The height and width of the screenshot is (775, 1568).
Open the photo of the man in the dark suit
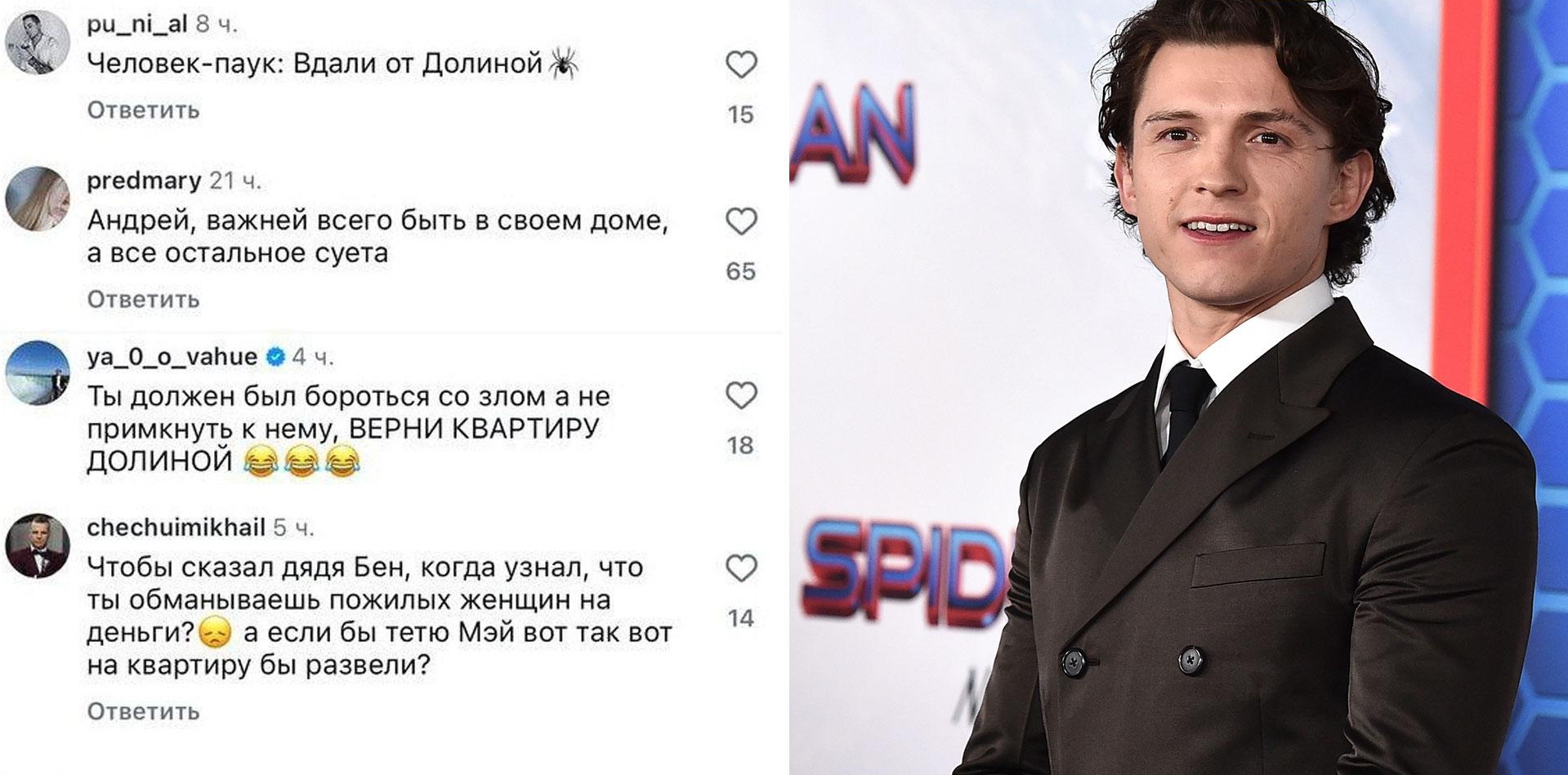pos(1178,387)
